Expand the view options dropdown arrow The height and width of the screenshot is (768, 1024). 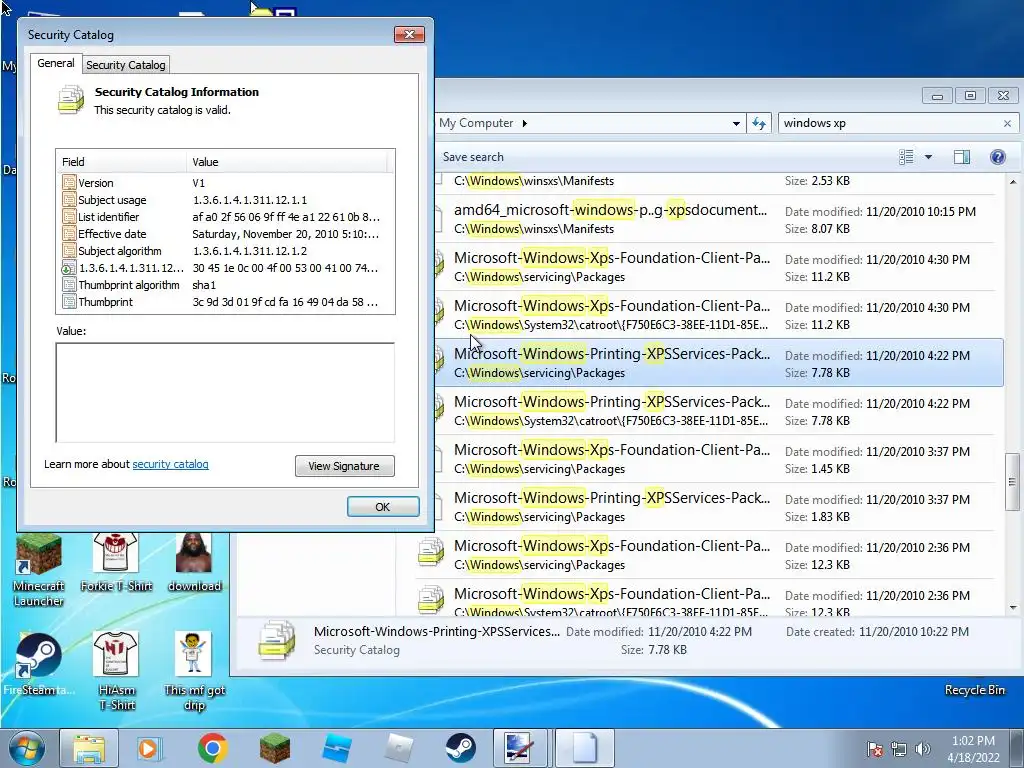pos(928,157)
